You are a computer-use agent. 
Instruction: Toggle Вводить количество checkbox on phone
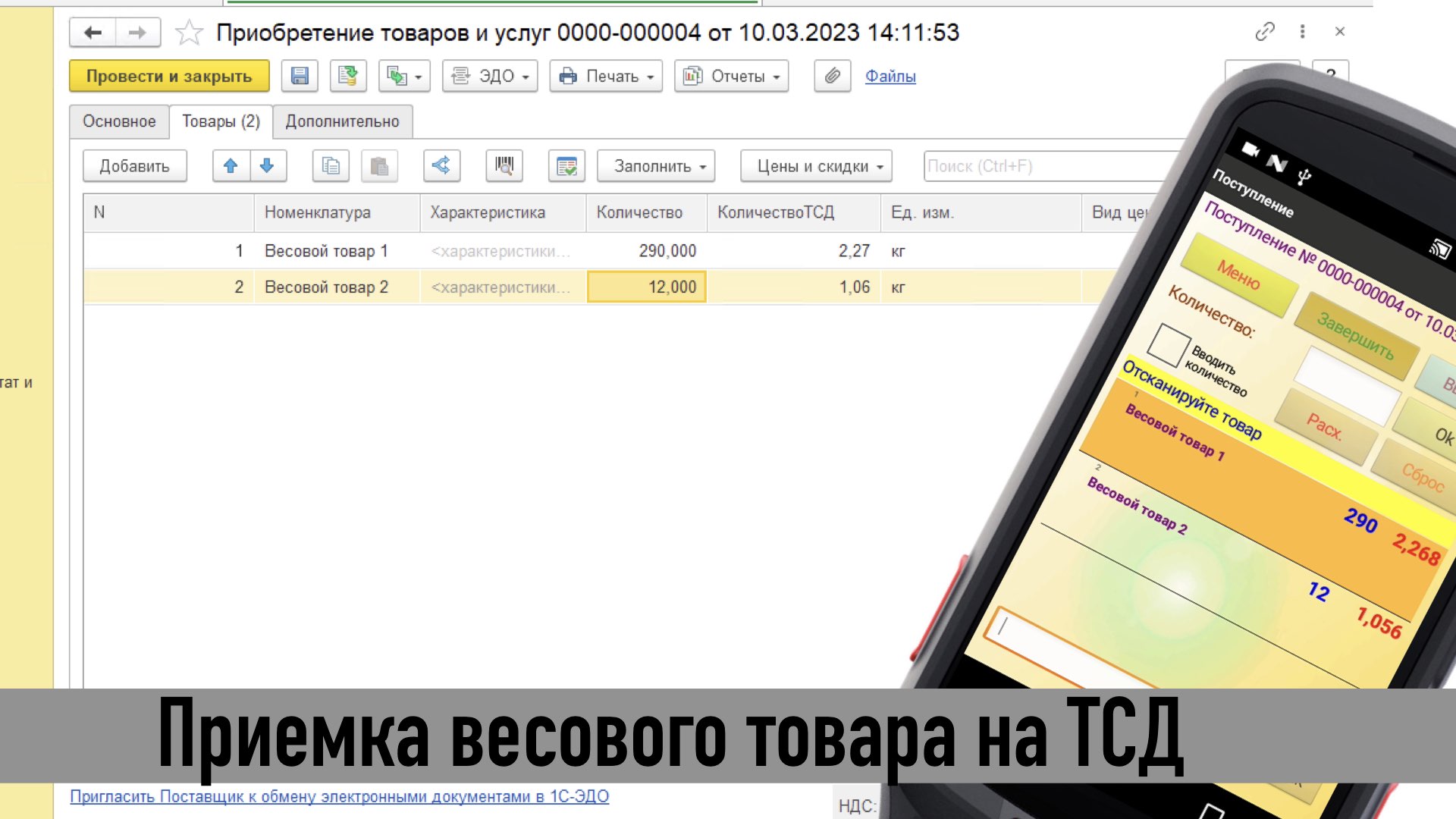coord(1169,345)
